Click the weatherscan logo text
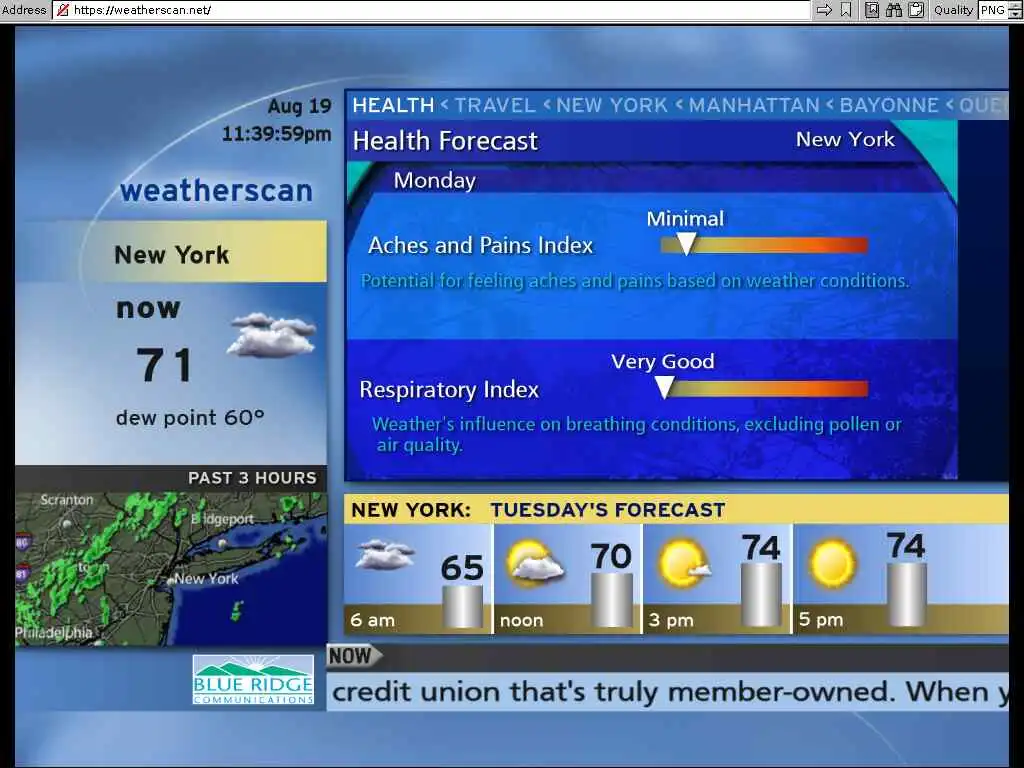 216,191
